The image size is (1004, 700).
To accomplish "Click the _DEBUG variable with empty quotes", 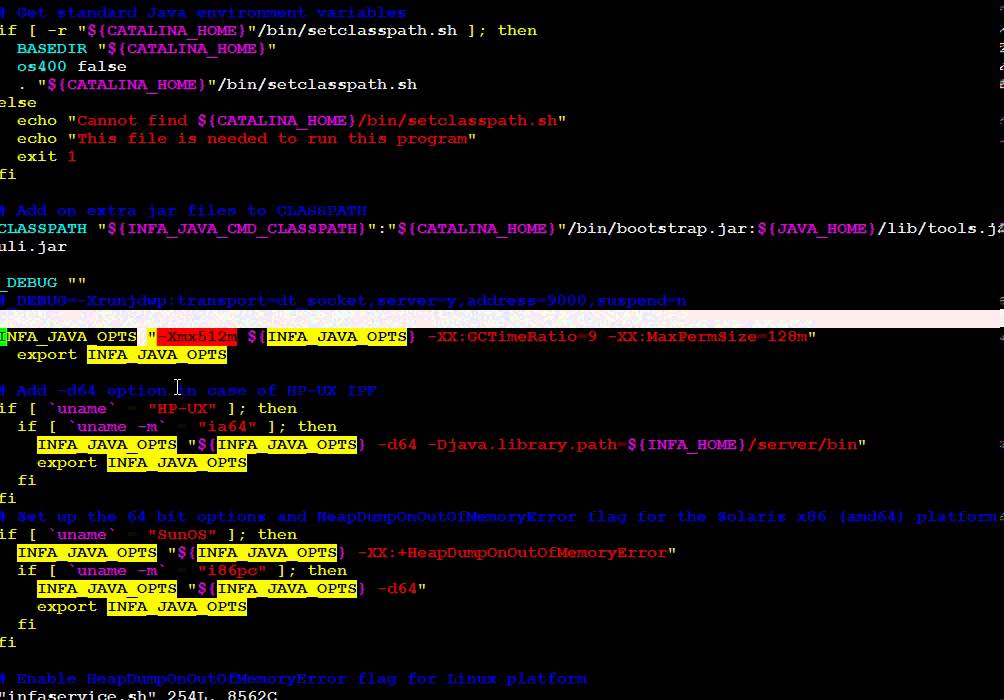I will click(43, 282).
